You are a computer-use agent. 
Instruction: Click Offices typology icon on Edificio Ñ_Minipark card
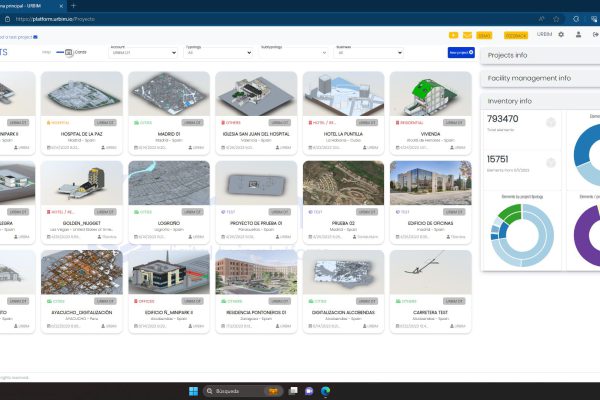136,301
